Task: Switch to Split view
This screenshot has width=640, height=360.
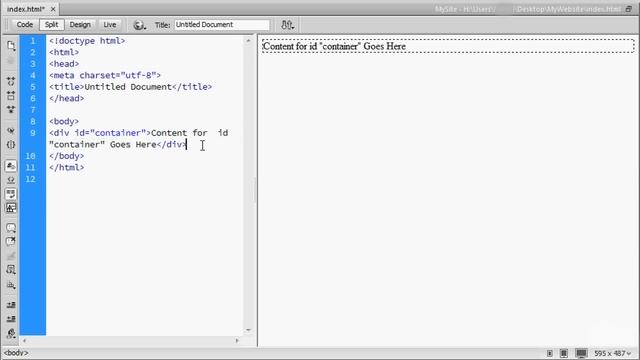Action: tap(51, 24)
